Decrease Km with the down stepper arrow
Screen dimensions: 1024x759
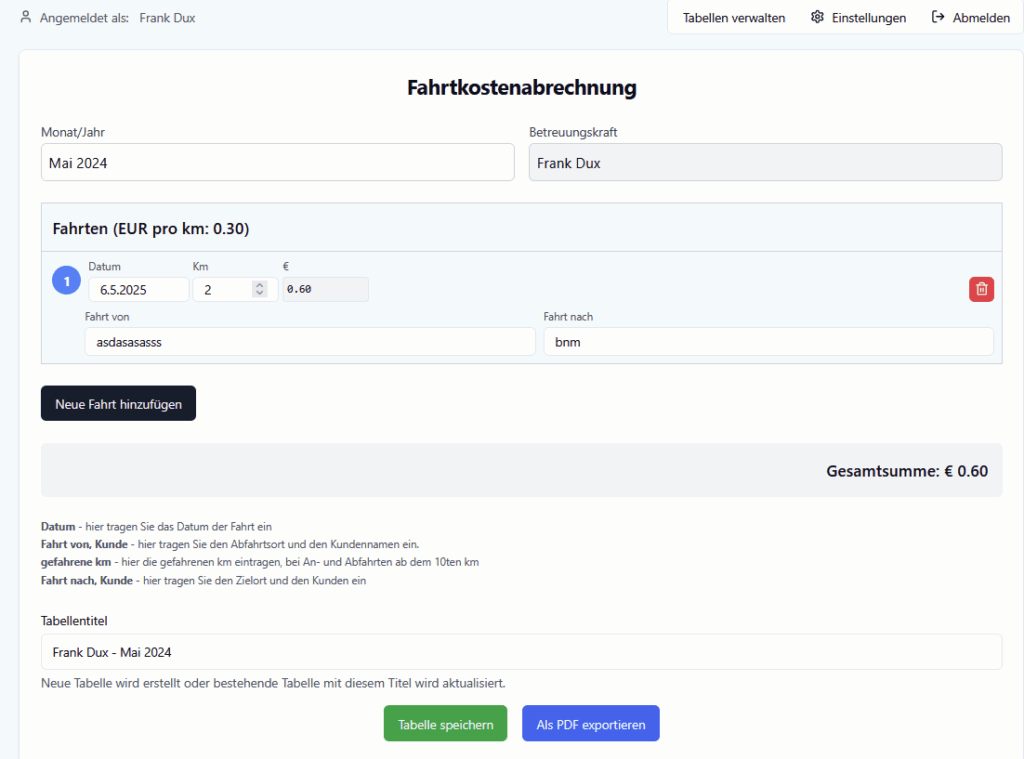coord(260,293)
